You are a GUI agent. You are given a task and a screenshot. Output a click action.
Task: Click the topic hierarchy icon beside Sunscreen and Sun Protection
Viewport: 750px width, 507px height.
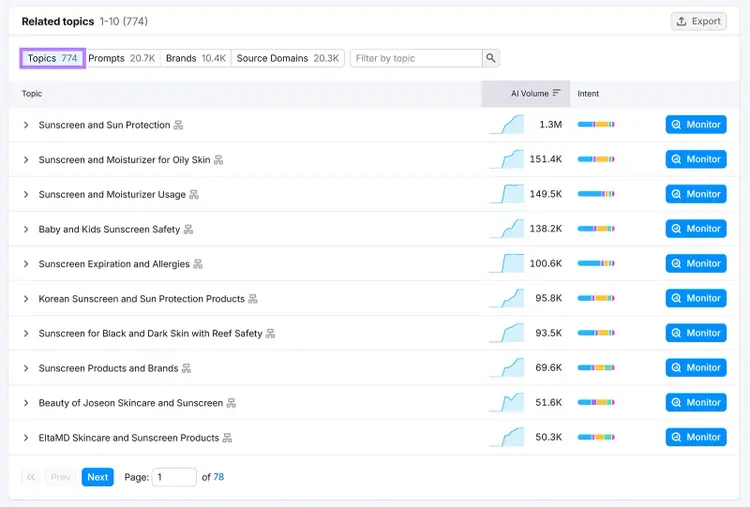[x=178, y=125]
